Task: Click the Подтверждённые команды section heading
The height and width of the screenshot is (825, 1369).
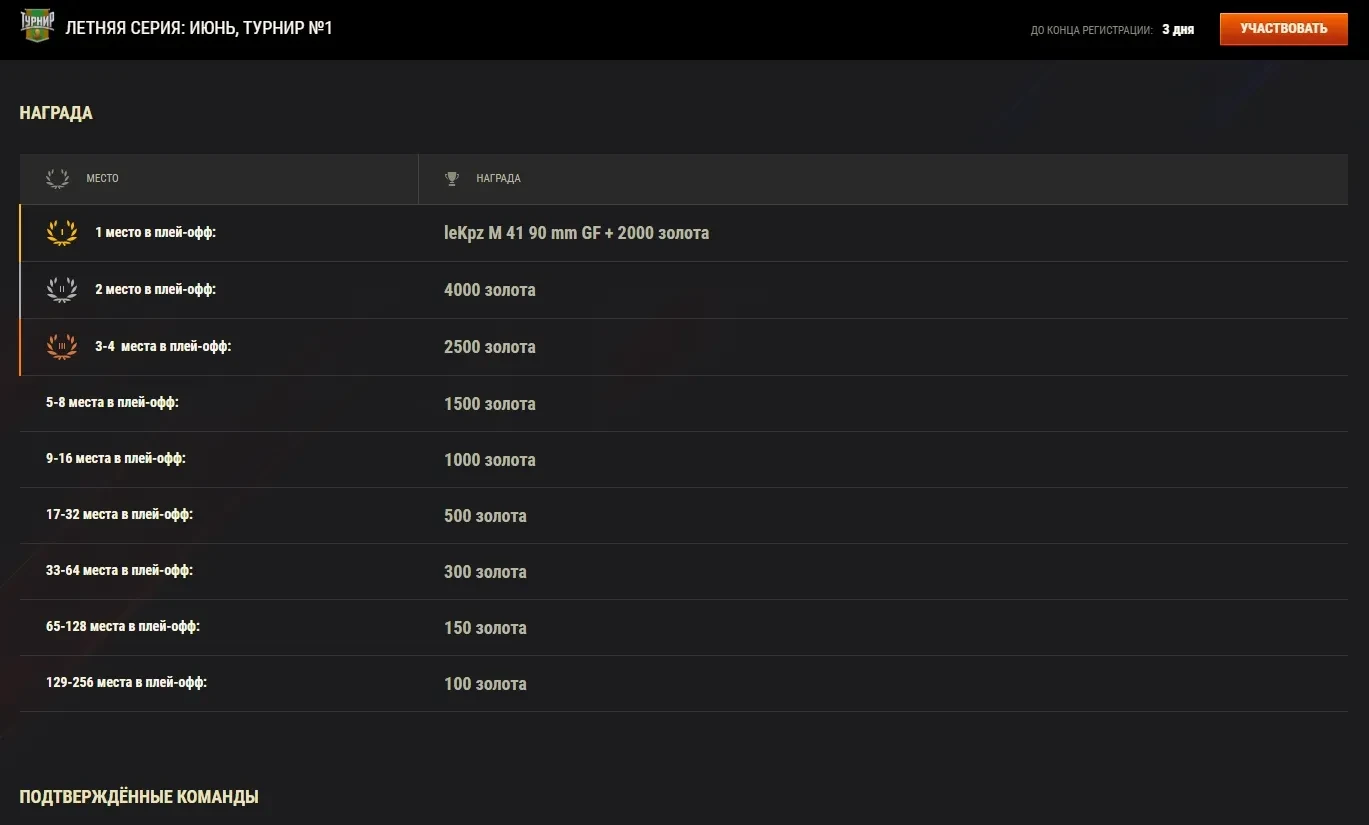Action: [139, 797]
